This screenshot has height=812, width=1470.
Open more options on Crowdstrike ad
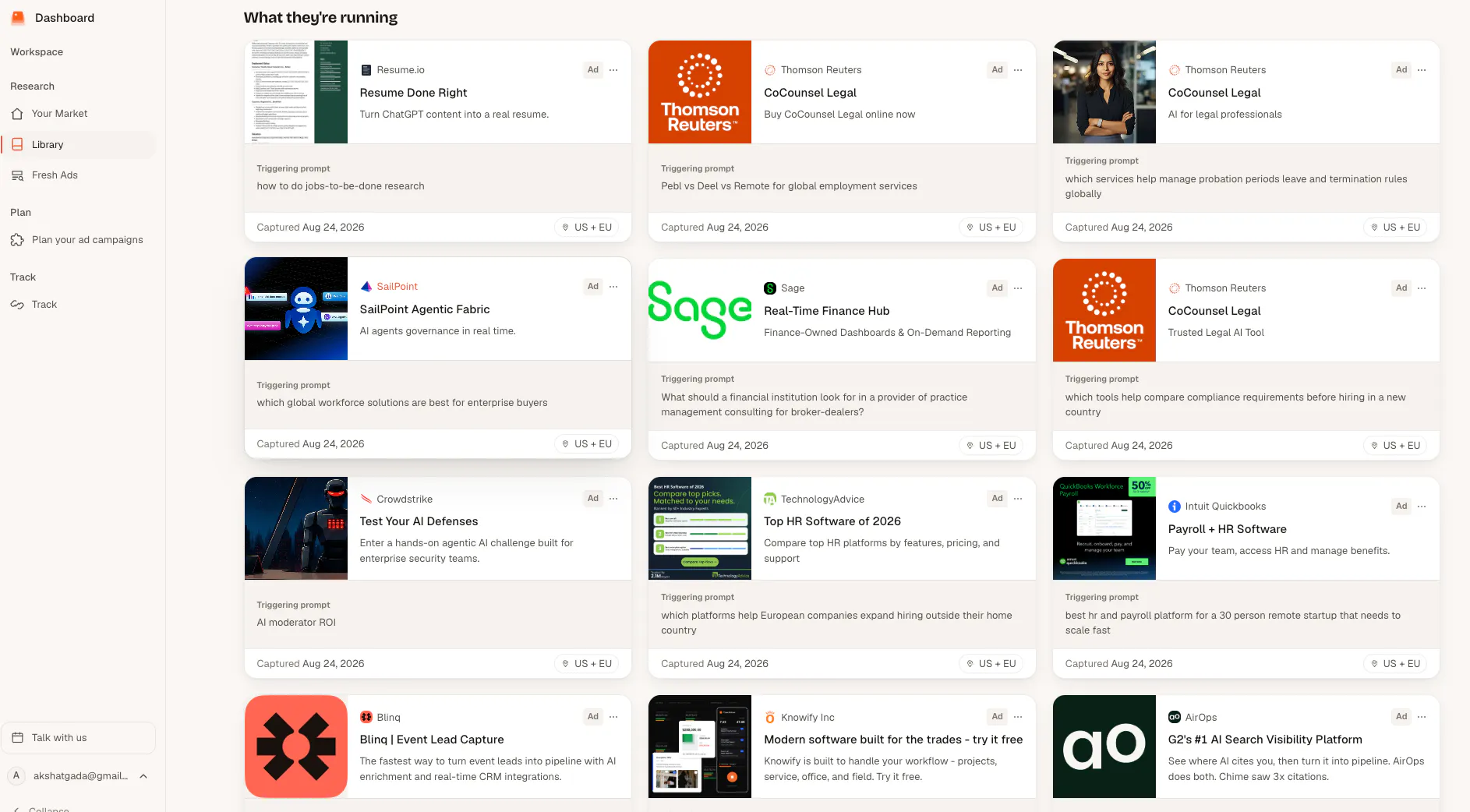(613, 499)
